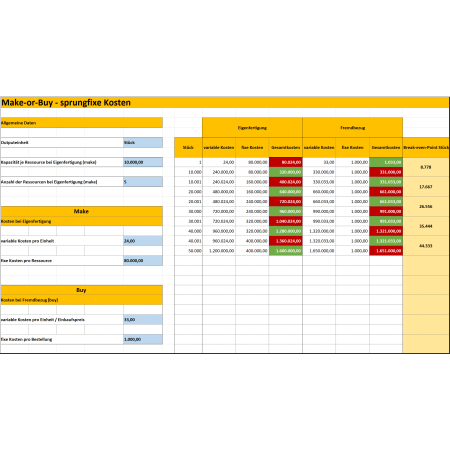Click the Make section header

[81, 211]
